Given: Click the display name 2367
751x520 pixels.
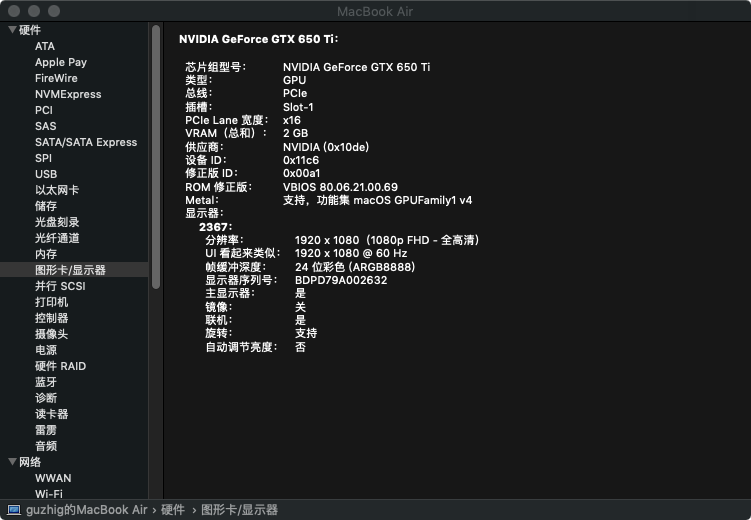Looking at the screenshot, I should 215,227.
